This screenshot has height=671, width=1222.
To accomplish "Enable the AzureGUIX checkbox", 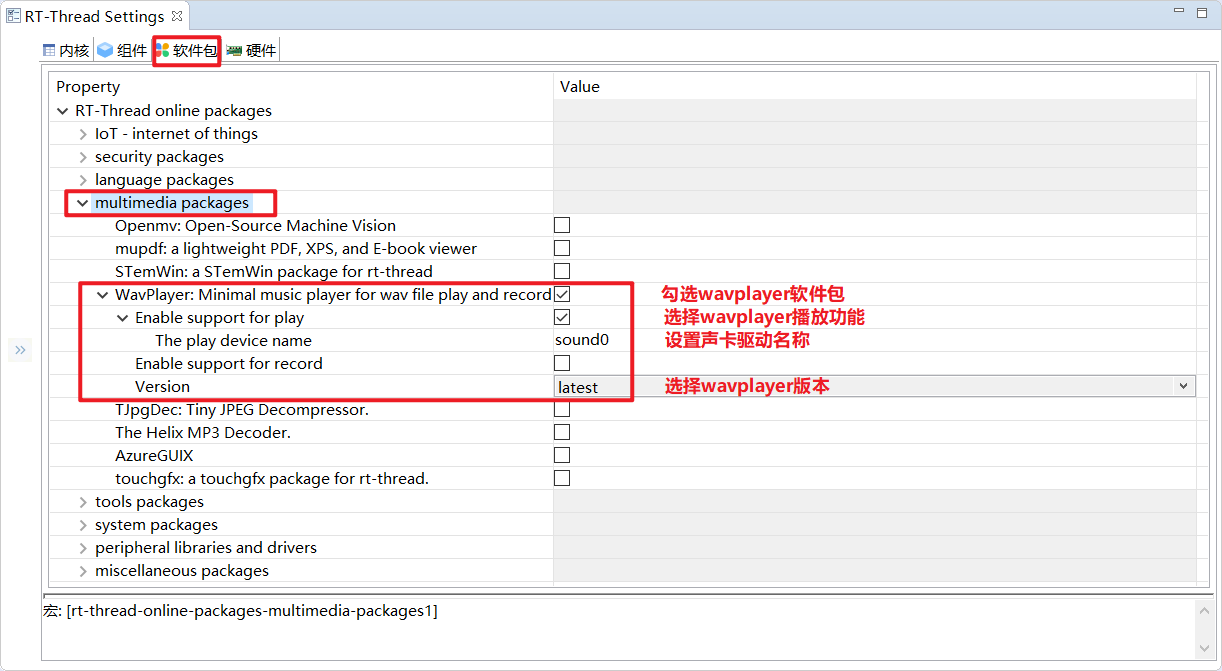I will coord(562,455).
